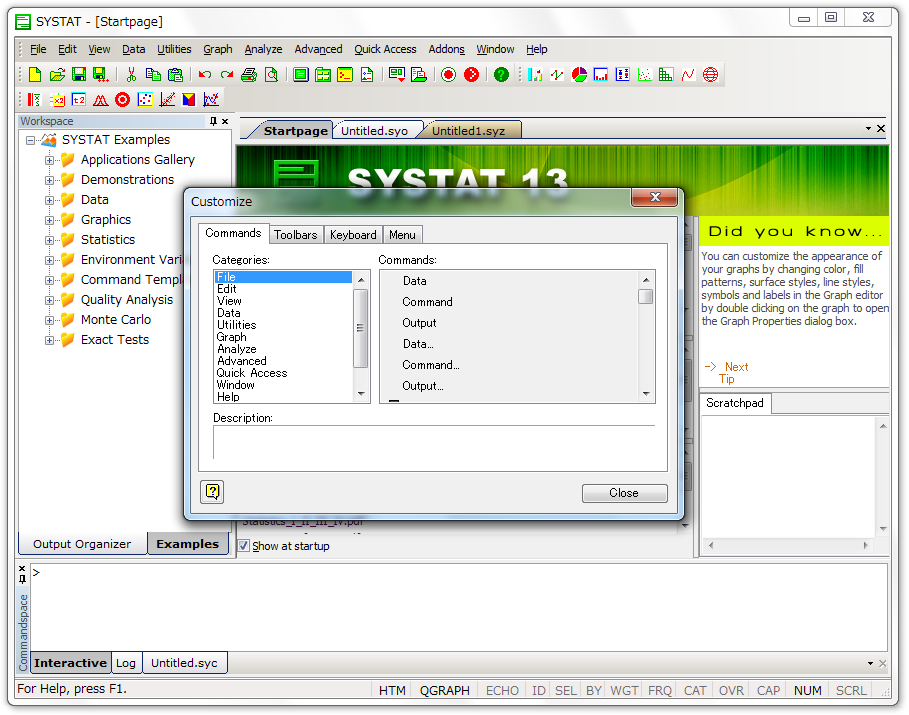Collapse the SYSTAT Examples root node
This screenshot has width=909, height=715.
point(30,140)
